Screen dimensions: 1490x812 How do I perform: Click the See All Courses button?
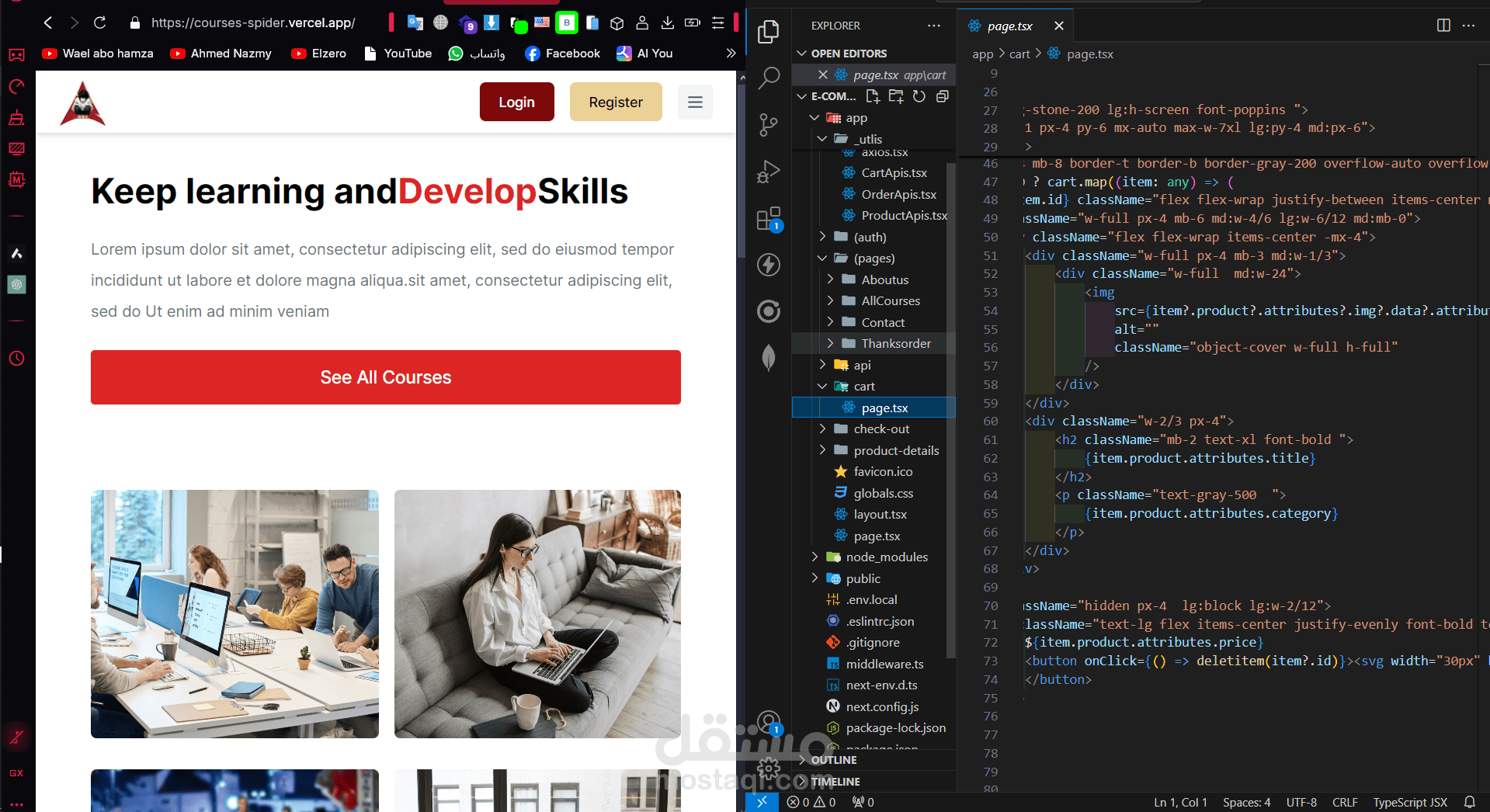[386, 377]
